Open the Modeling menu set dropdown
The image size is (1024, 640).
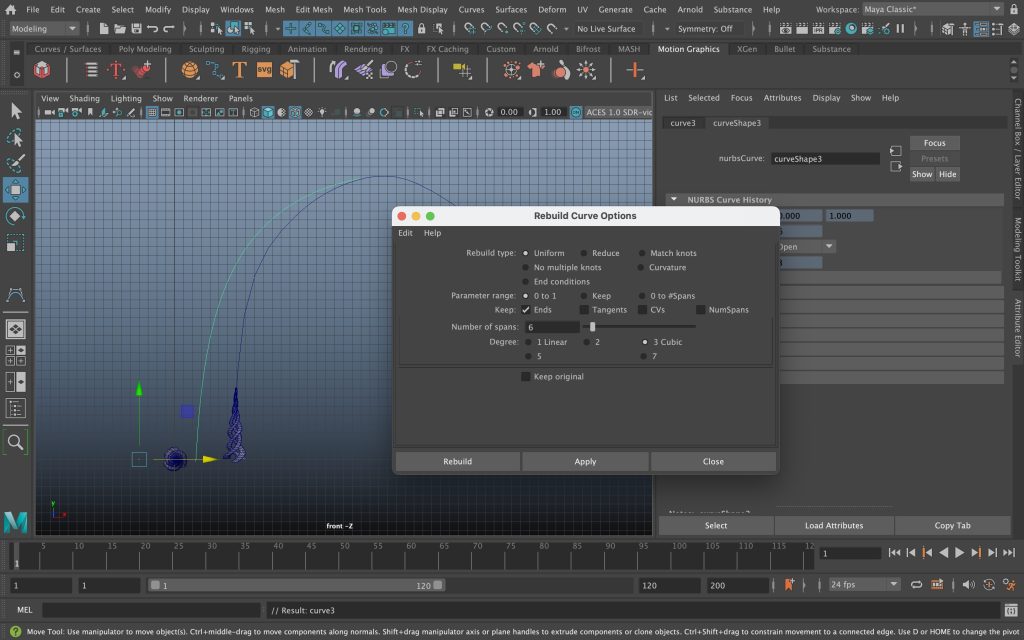44,29
